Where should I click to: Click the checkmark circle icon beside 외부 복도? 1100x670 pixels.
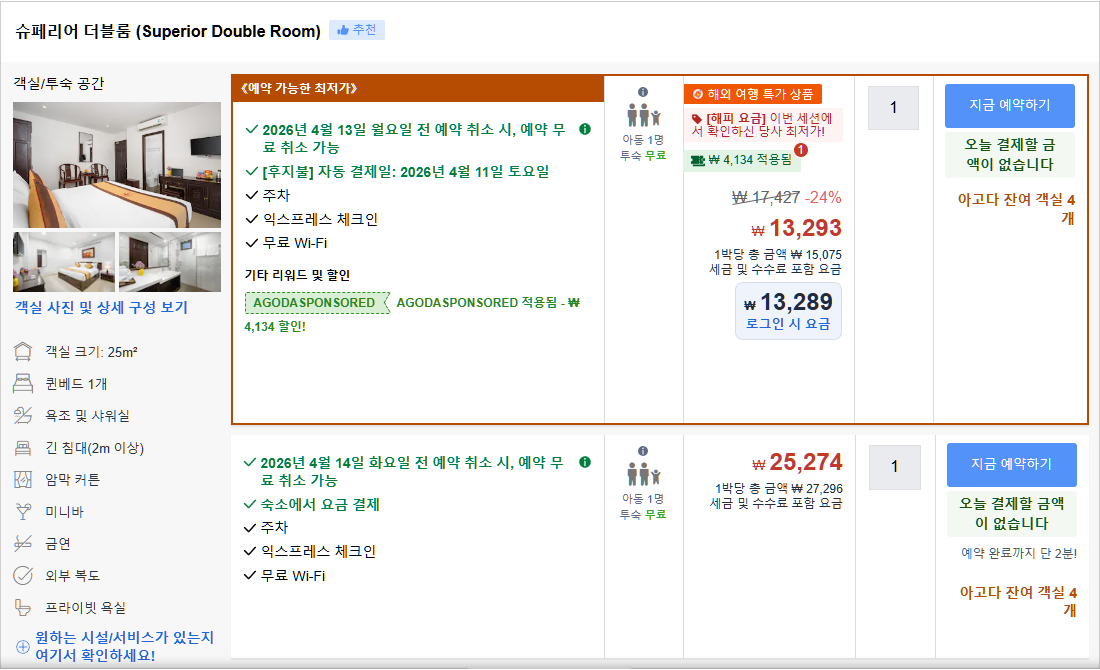[23, 575]
